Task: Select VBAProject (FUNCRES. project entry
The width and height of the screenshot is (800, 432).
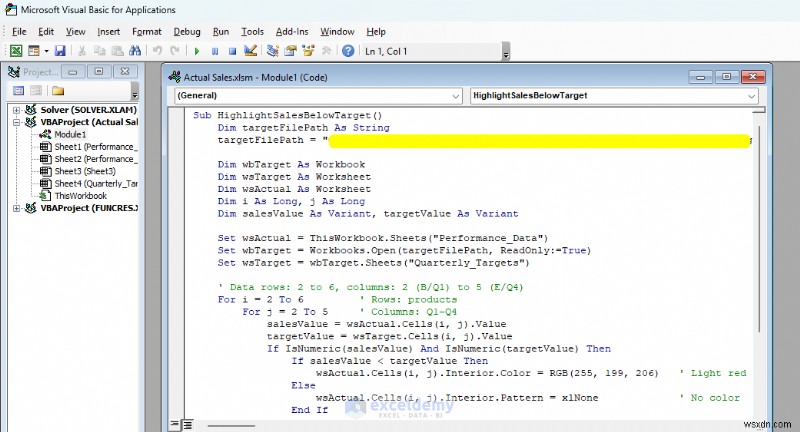Action: coord(89,208)
